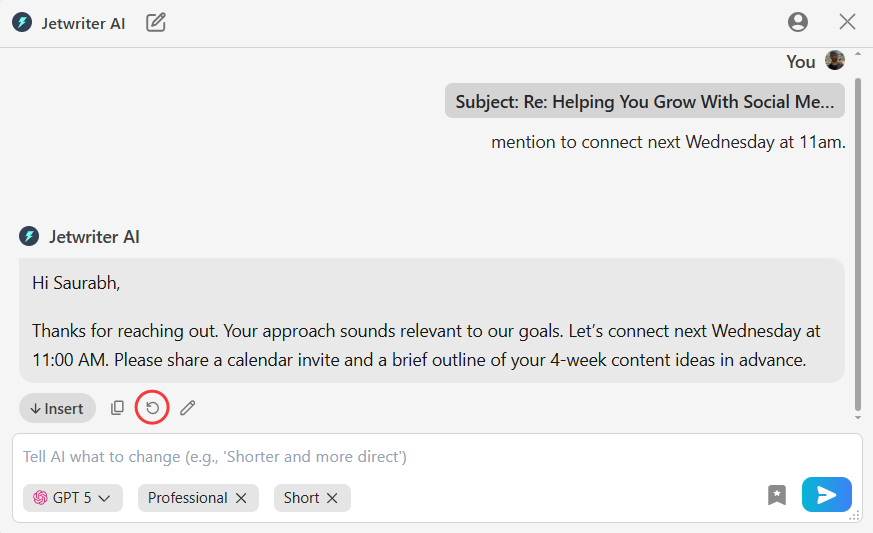Edit the AI response with pencil icon
The image size is (873, 533).
pos(187,408)
